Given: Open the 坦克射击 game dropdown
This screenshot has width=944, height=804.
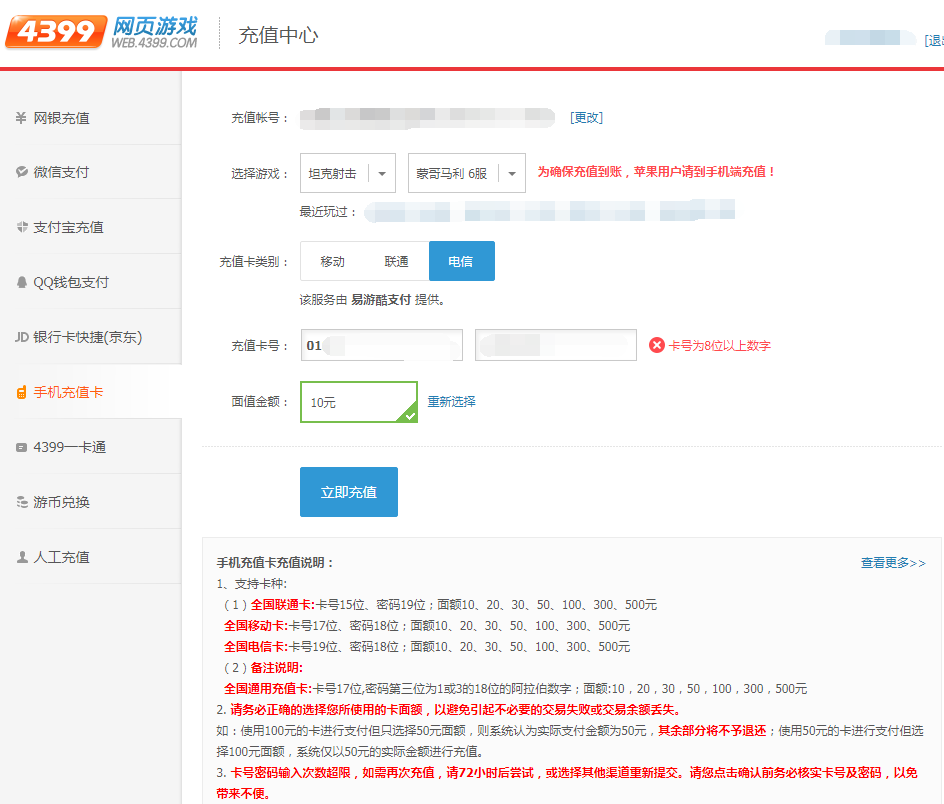Looking at the screenshot, I should [x=348, y=173].
